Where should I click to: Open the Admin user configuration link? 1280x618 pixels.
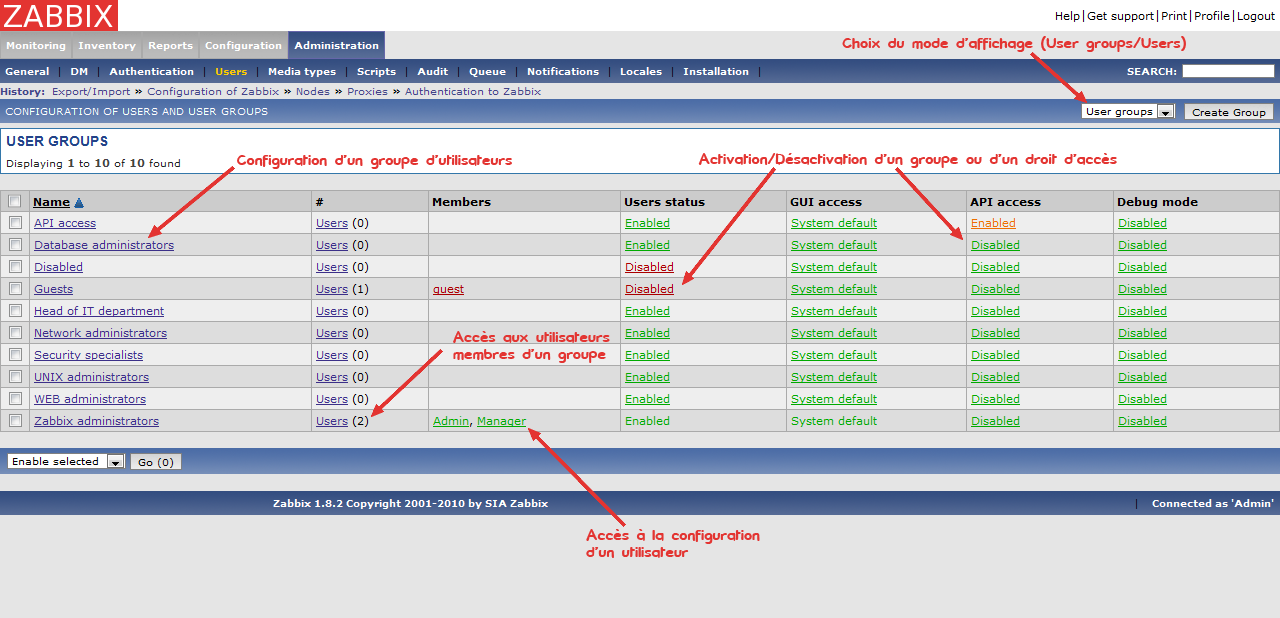coord(450,421)
